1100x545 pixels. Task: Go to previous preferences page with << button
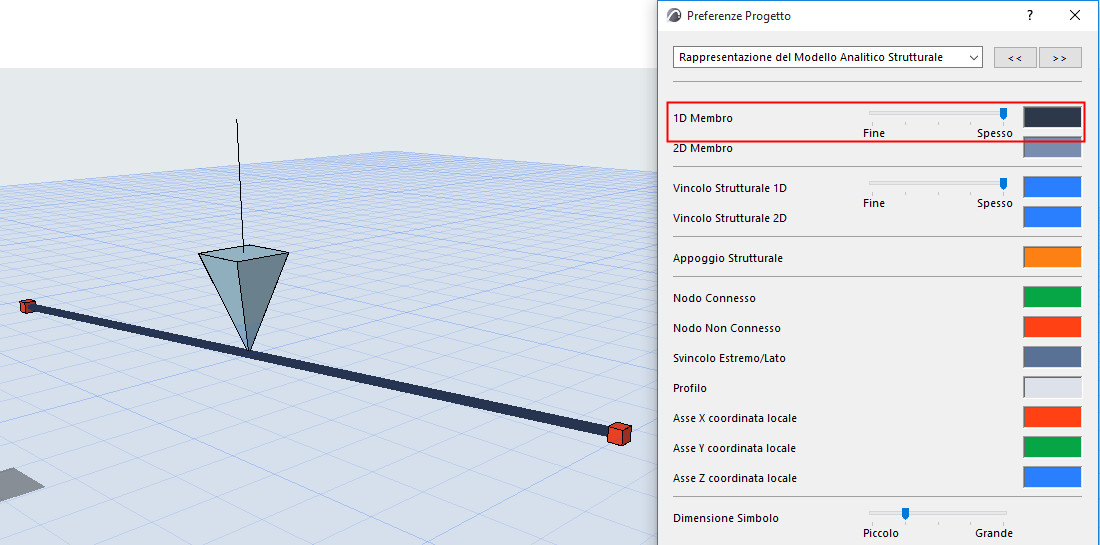click(1014, 58)
